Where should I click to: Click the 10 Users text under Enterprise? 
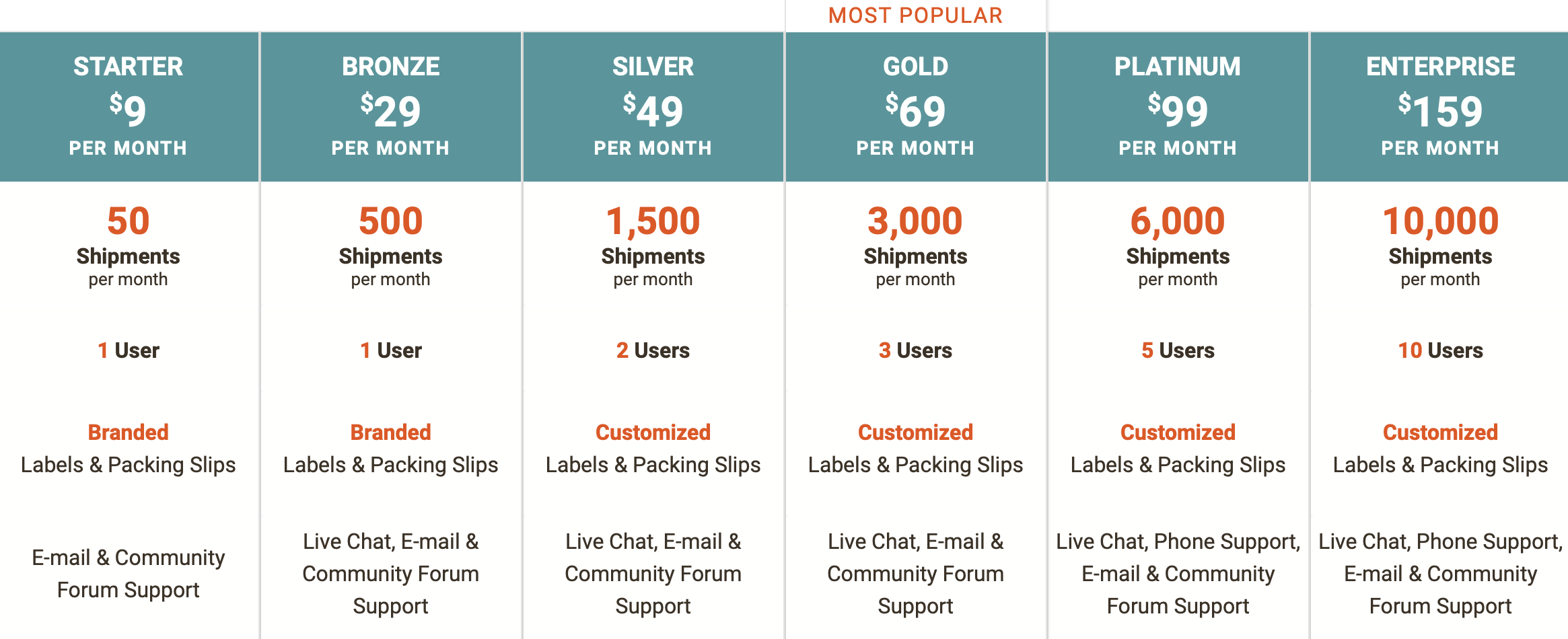(x=1440, y=350)
